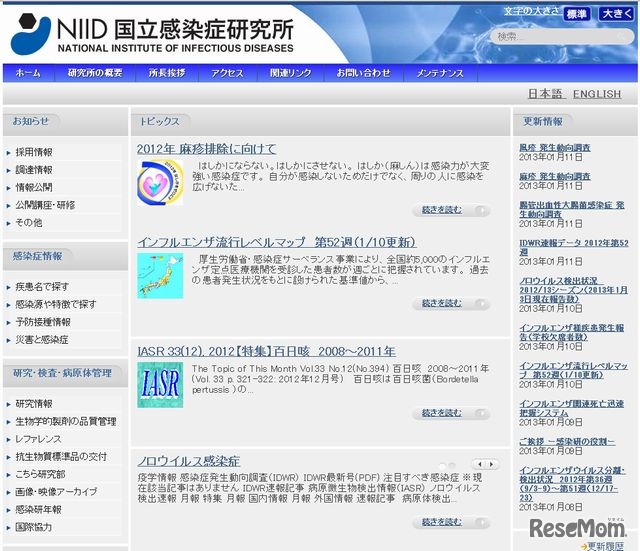
Task: Open インフルエンザ流行レベルマップ 第52週 article title
Action: coord(277,242)
